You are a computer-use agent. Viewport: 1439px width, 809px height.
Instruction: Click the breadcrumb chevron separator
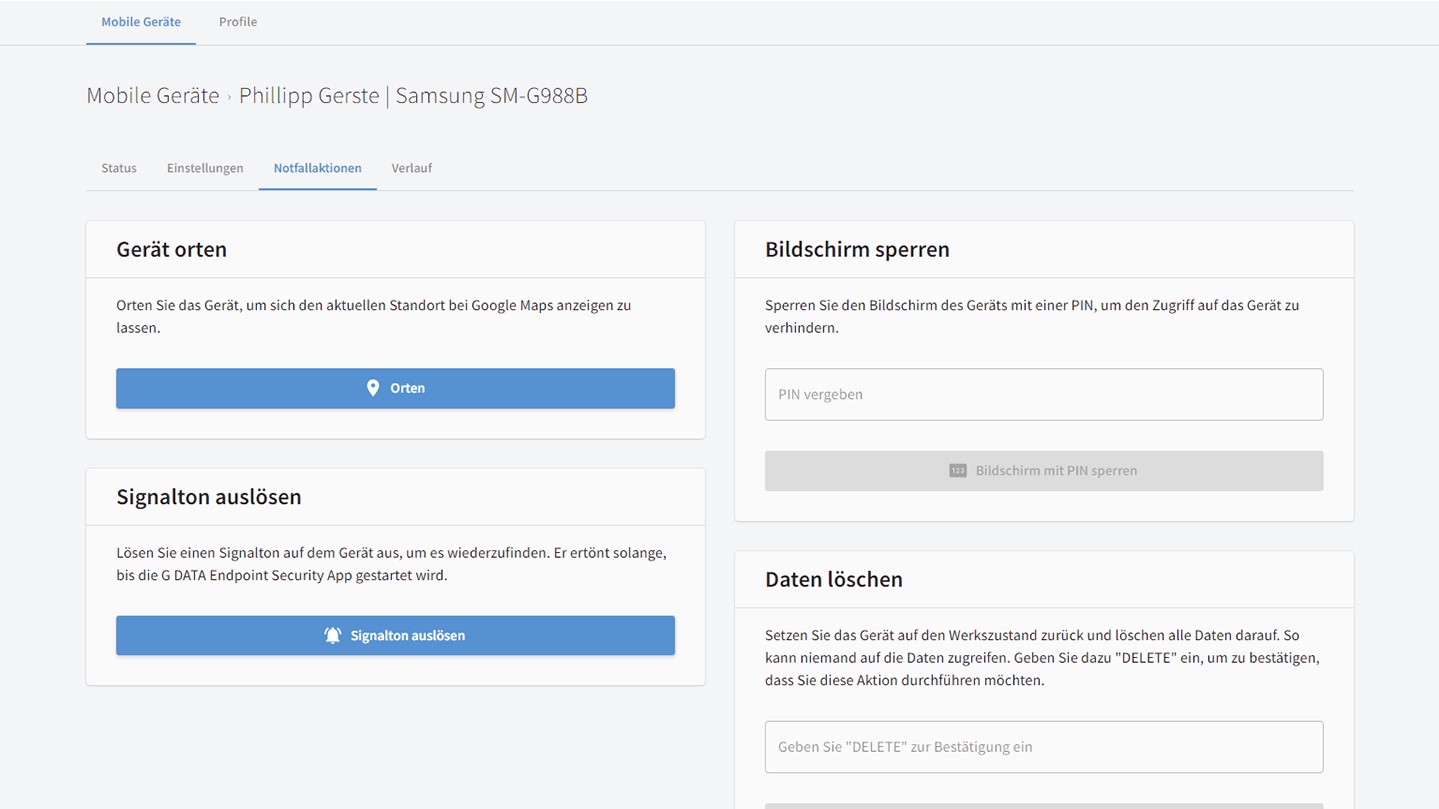(229, 97)
